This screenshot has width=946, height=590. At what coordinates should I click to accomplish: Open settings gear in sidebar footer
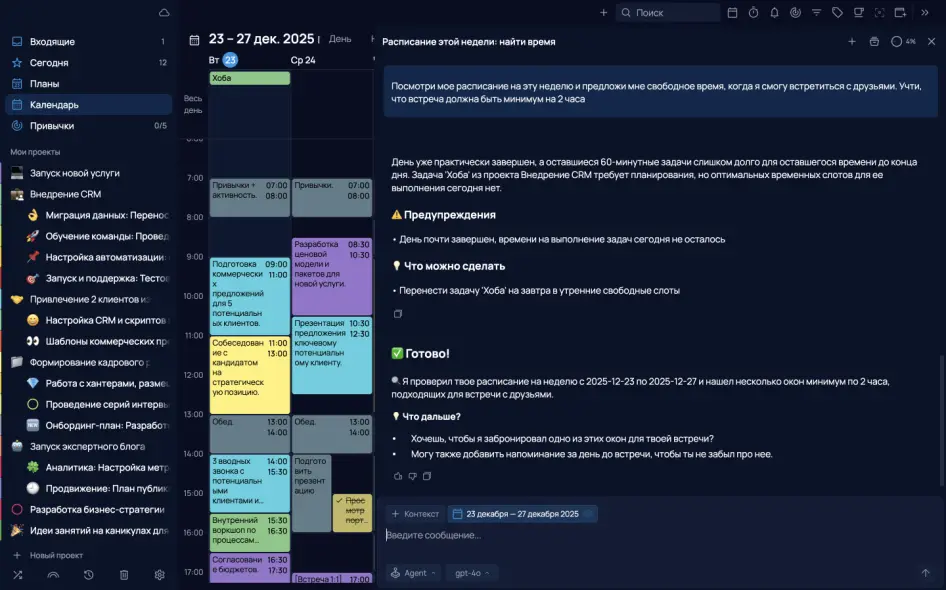coord(159,575)
